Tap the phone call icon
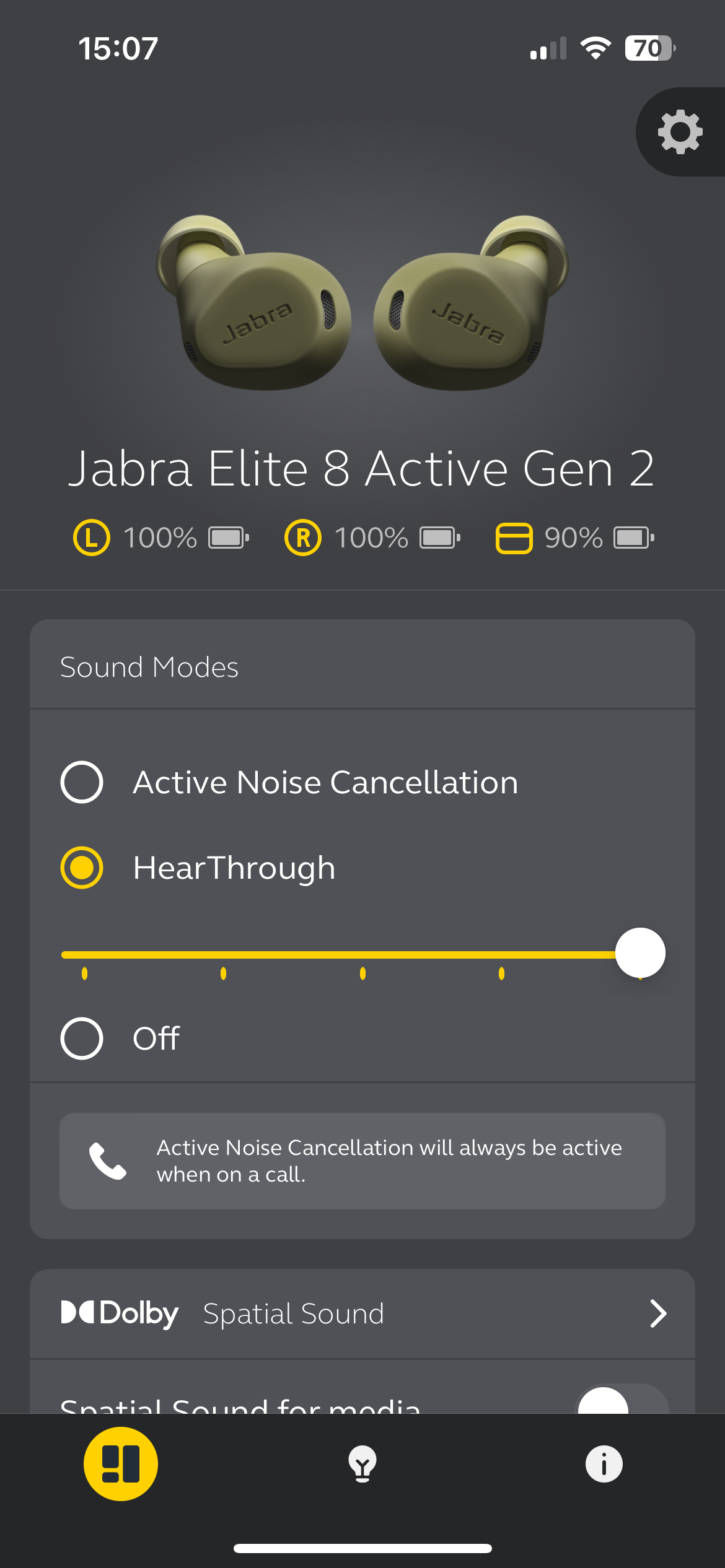The height and width of the screenshot is (1568, 725). pos(108,1161)
